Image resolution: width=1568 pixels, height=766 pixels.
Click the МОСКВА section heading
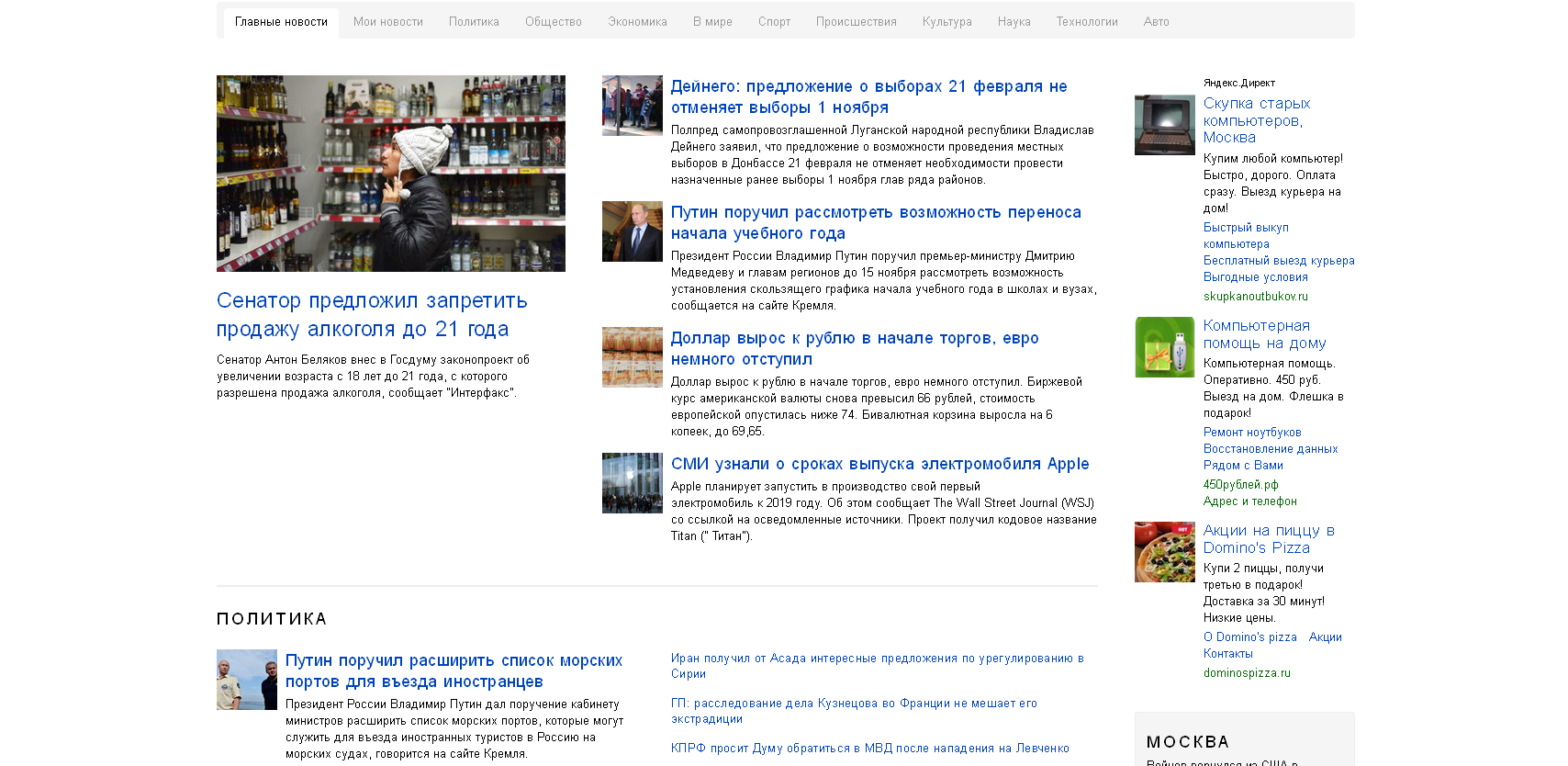(x=1188, y=742)
